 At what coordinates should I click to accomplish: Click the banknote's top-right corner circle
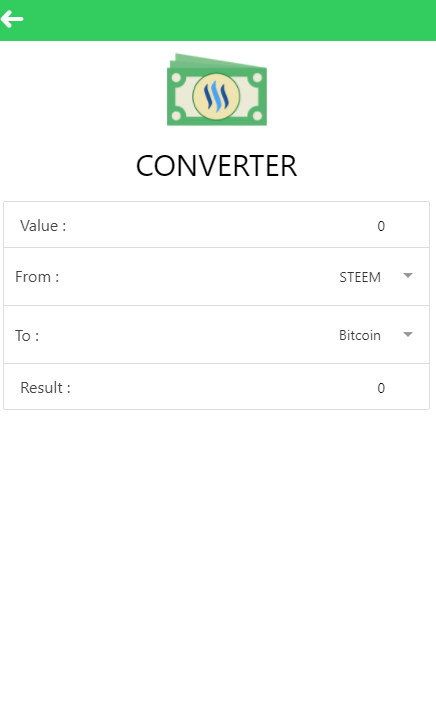click(x=257, y=77)
